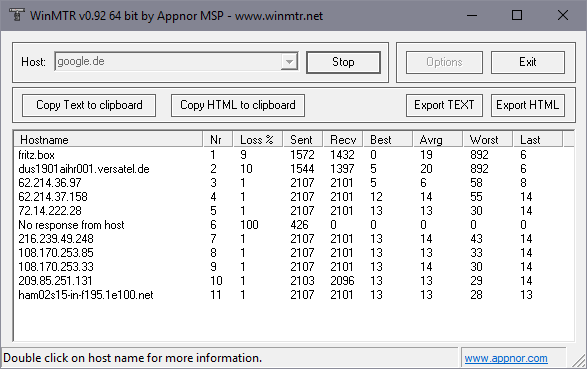Maximize the WinMTR window
Viewport: 587px width, 369px height.
point(517,15)
